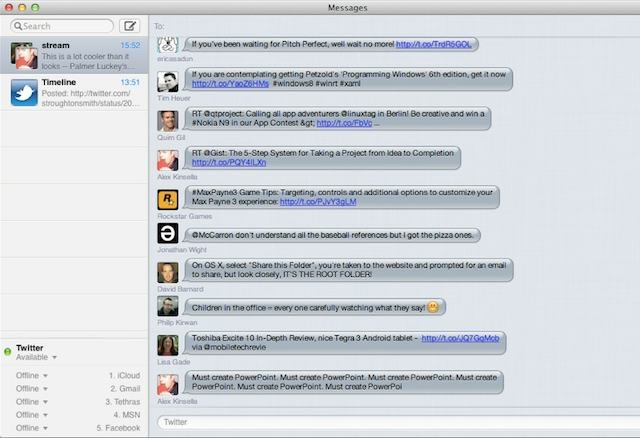Click the David Barnard sender name
The image size is (640, 438).
coord(180,289)
